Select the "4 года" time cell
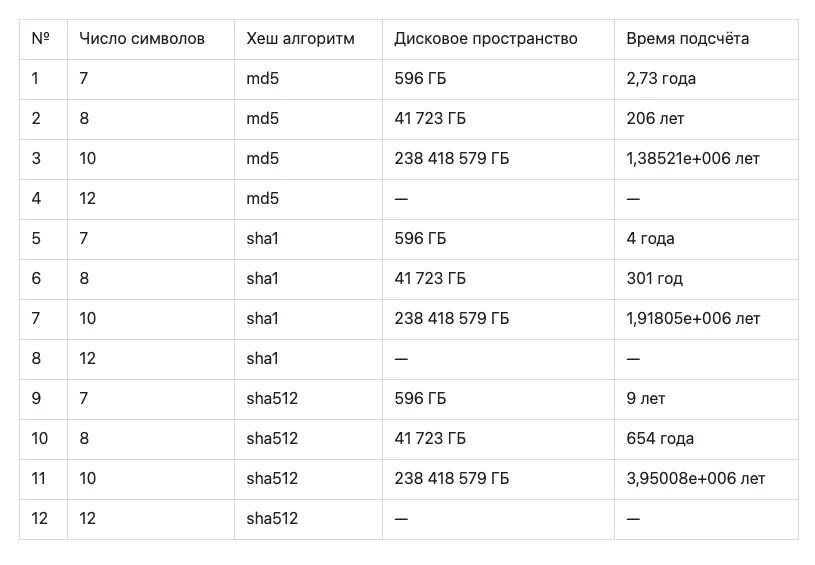815x565 pixels. coord(651,239)
